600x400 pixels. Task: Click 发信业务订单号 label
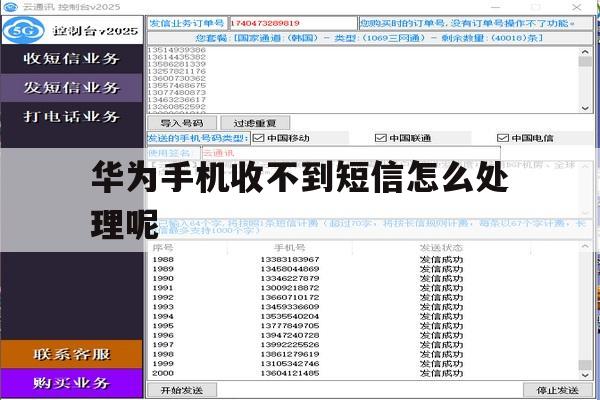coord(187,23)
